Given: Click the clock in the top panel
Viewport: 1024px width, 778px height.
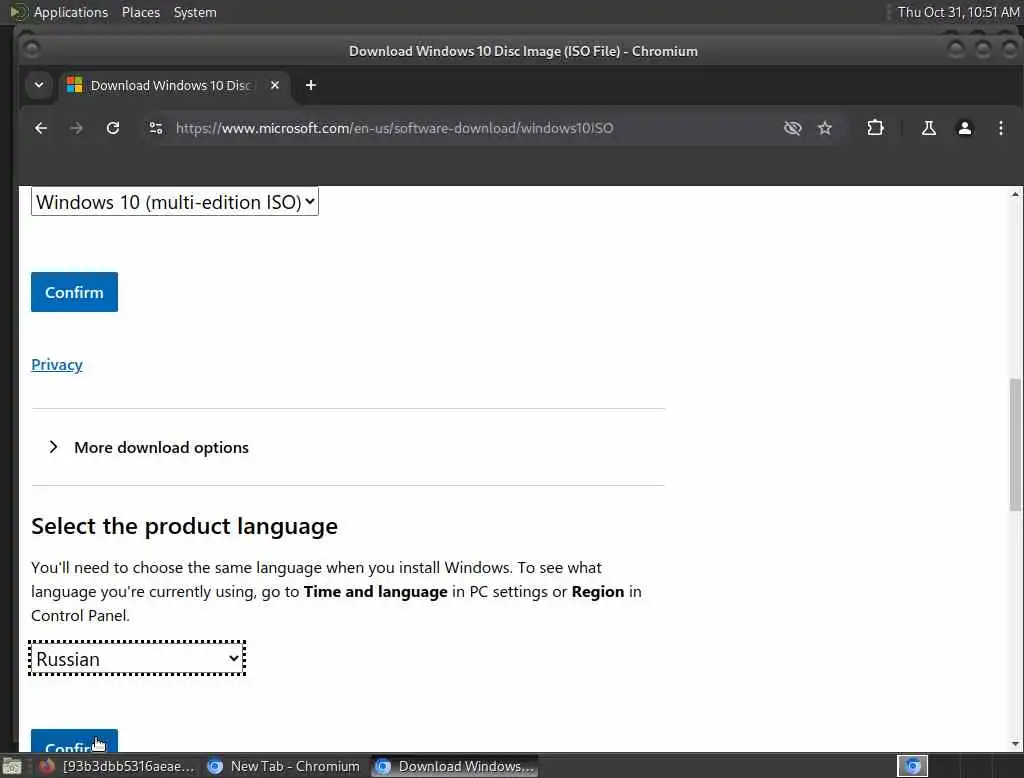Looking at the screenshot, I should [x=958, y=12].
